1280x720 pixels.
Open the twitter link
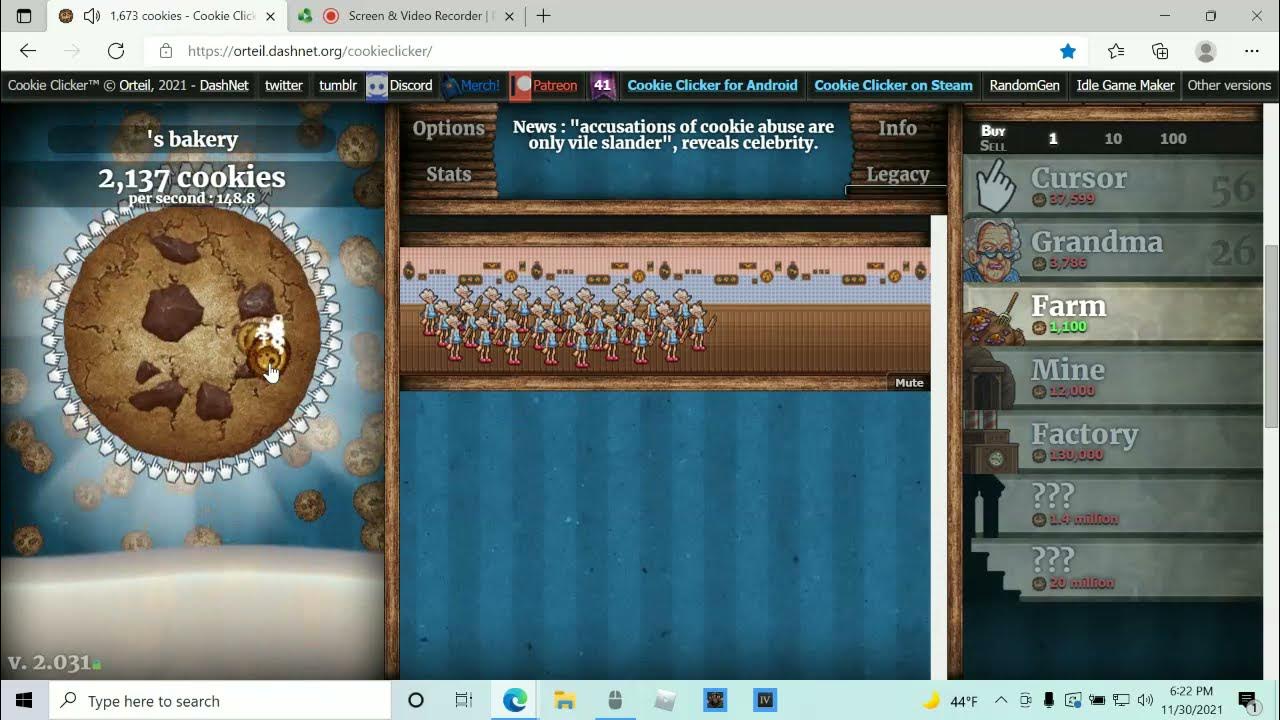point(284,85)
